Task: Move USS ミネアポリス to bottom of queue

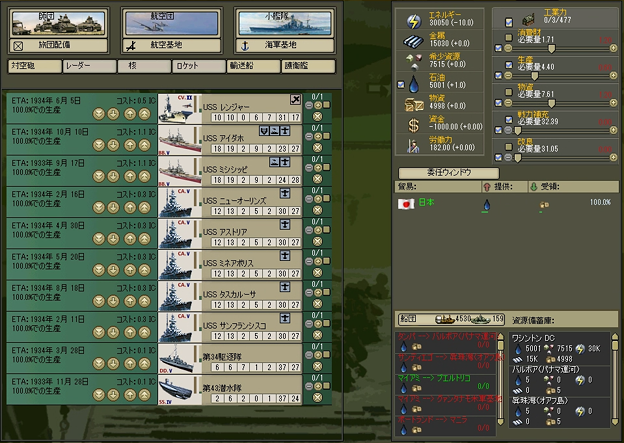Action: (x=99, y=270)
